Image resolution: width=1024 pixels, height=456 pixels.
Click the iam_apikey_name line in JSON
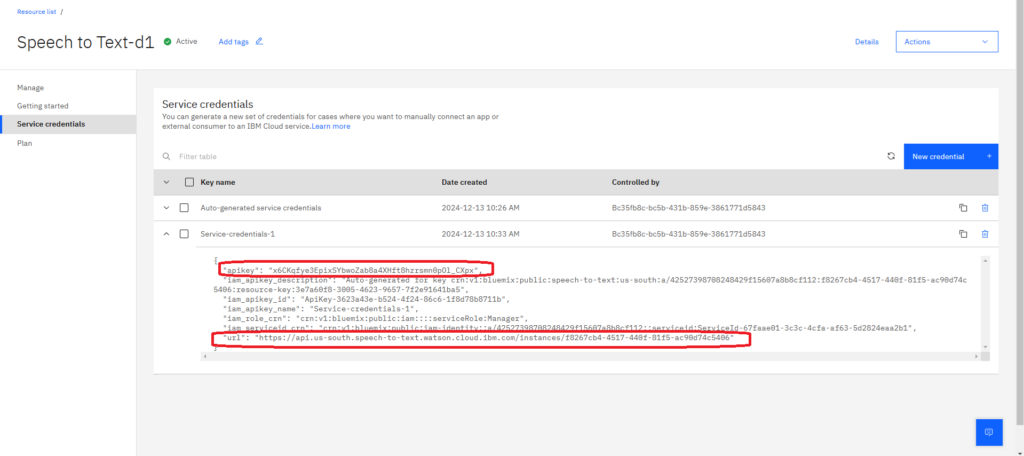(x=321, y=308)
